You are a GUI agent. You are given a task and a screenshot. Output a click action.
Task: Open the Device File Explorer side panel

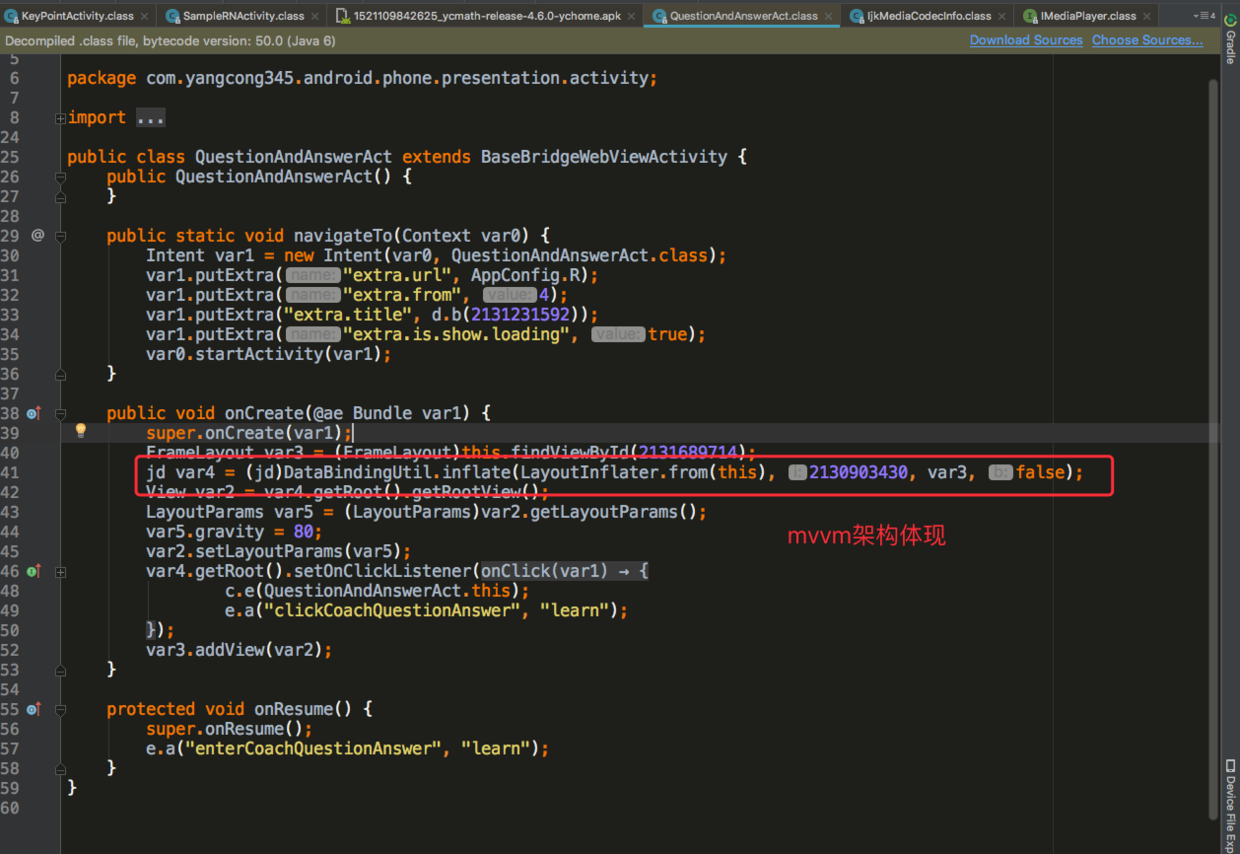pyautogui.click(x=1230, y=806)
